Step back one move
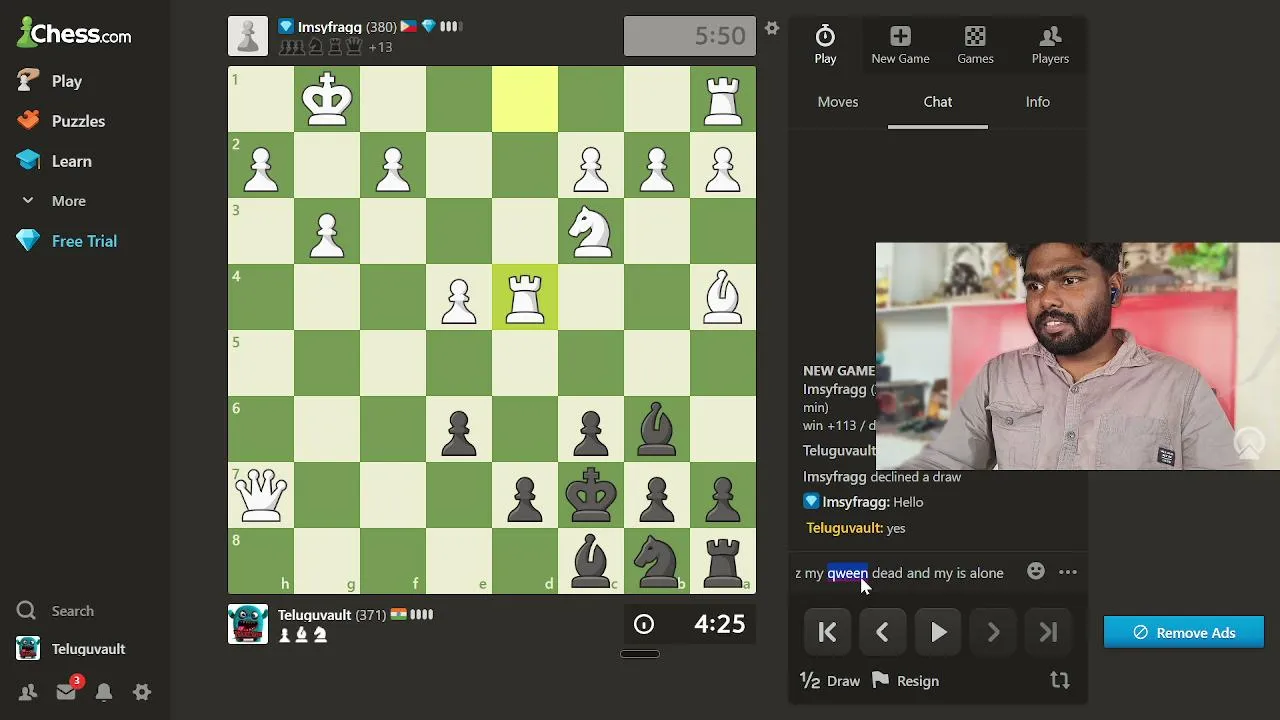Image resolution: width=1280 pixels, height=720 pixels. 882,632
